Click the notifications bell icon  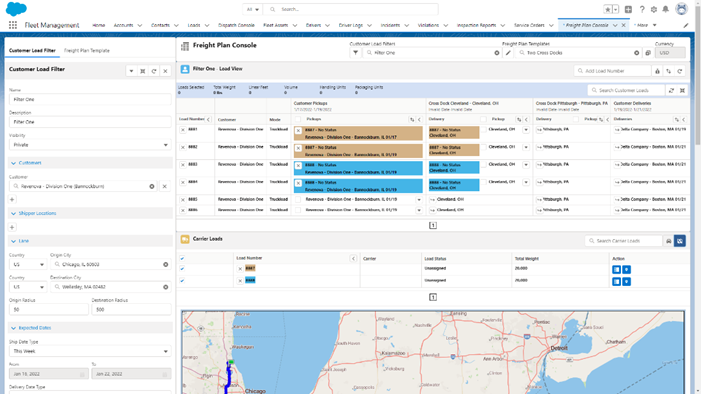pos(666,9)
